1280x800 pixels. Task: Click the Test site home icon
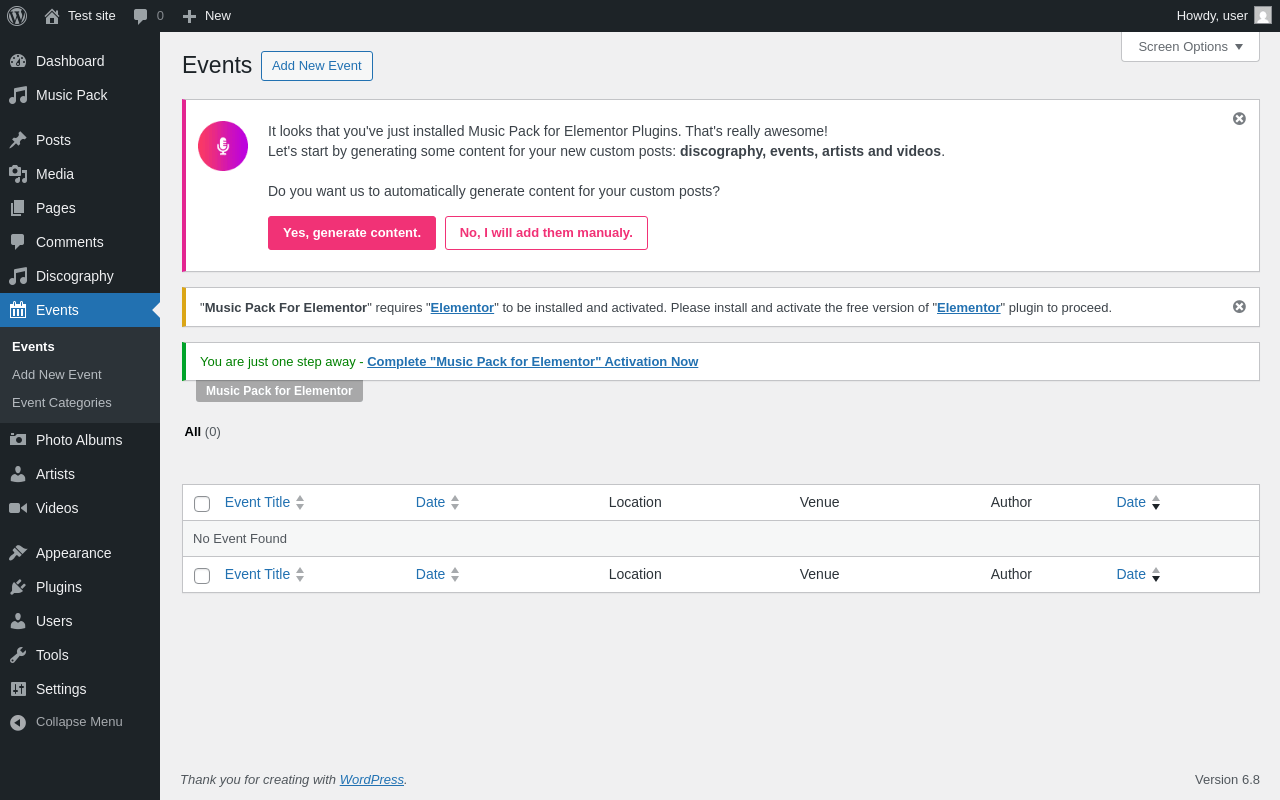click(x=52, y=16)
